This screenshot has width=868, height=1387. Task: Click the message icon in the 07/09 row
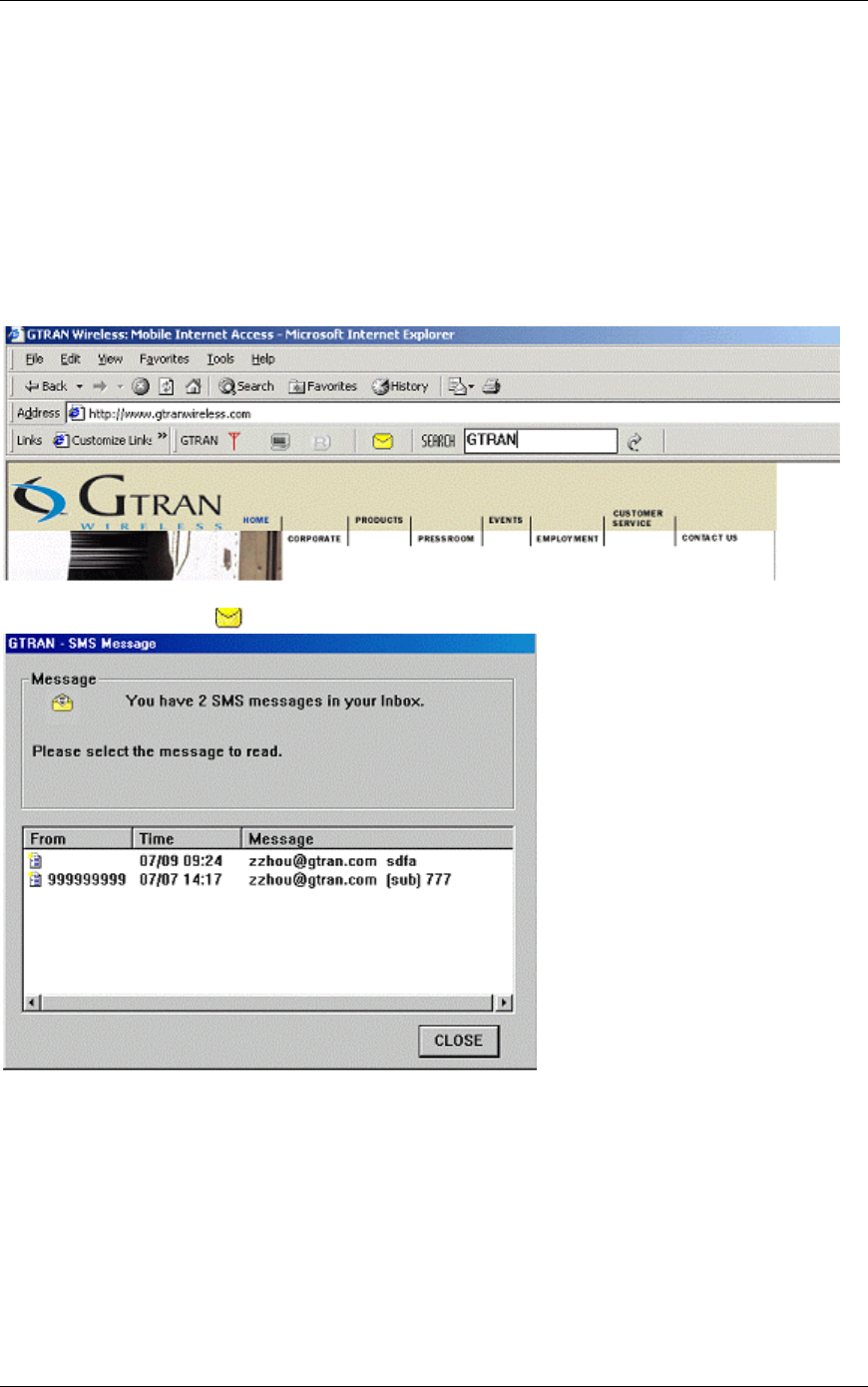(x=36, y=860)
